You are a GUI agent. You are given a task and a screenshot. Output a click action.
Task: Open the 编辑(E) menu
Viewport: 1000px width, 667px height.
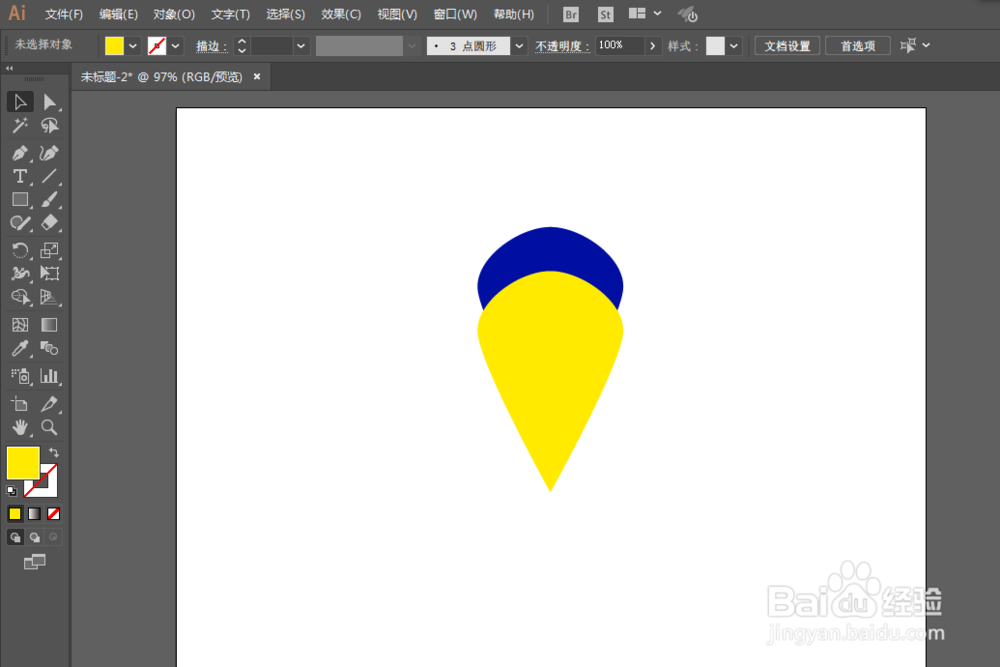point(119,14)
